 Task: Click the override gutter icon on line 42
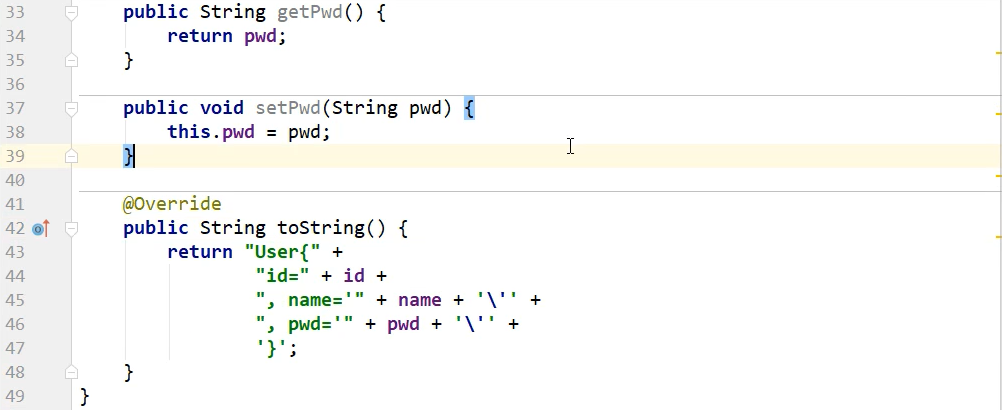click(x=41, y=228)
